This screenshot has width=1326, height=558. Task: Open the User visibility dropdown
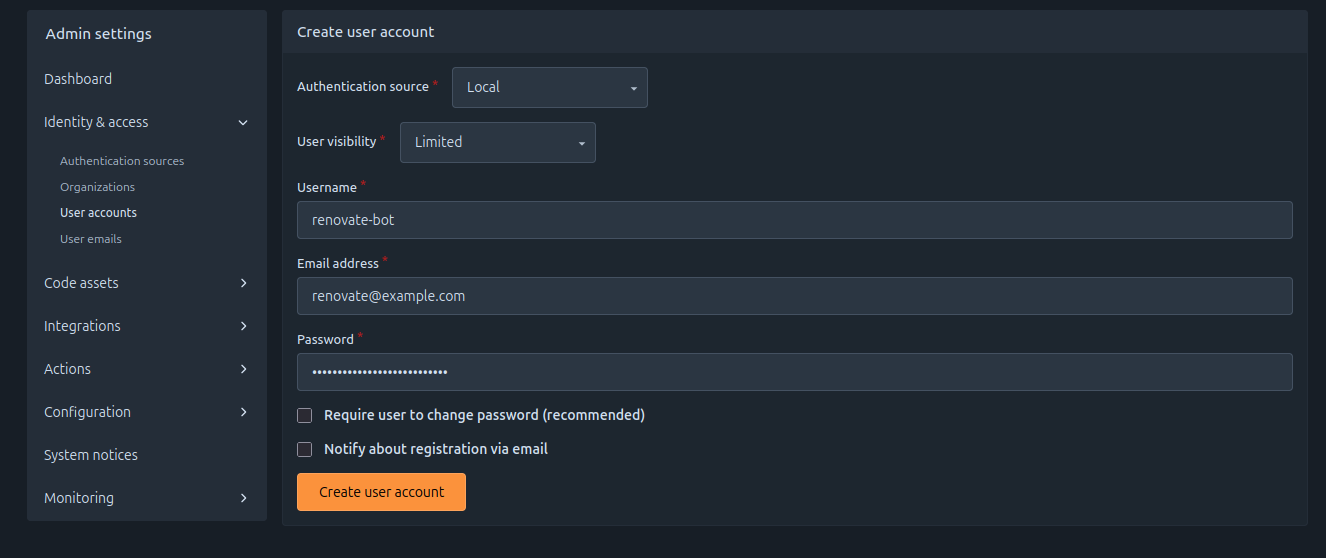[x=498, y=142]
